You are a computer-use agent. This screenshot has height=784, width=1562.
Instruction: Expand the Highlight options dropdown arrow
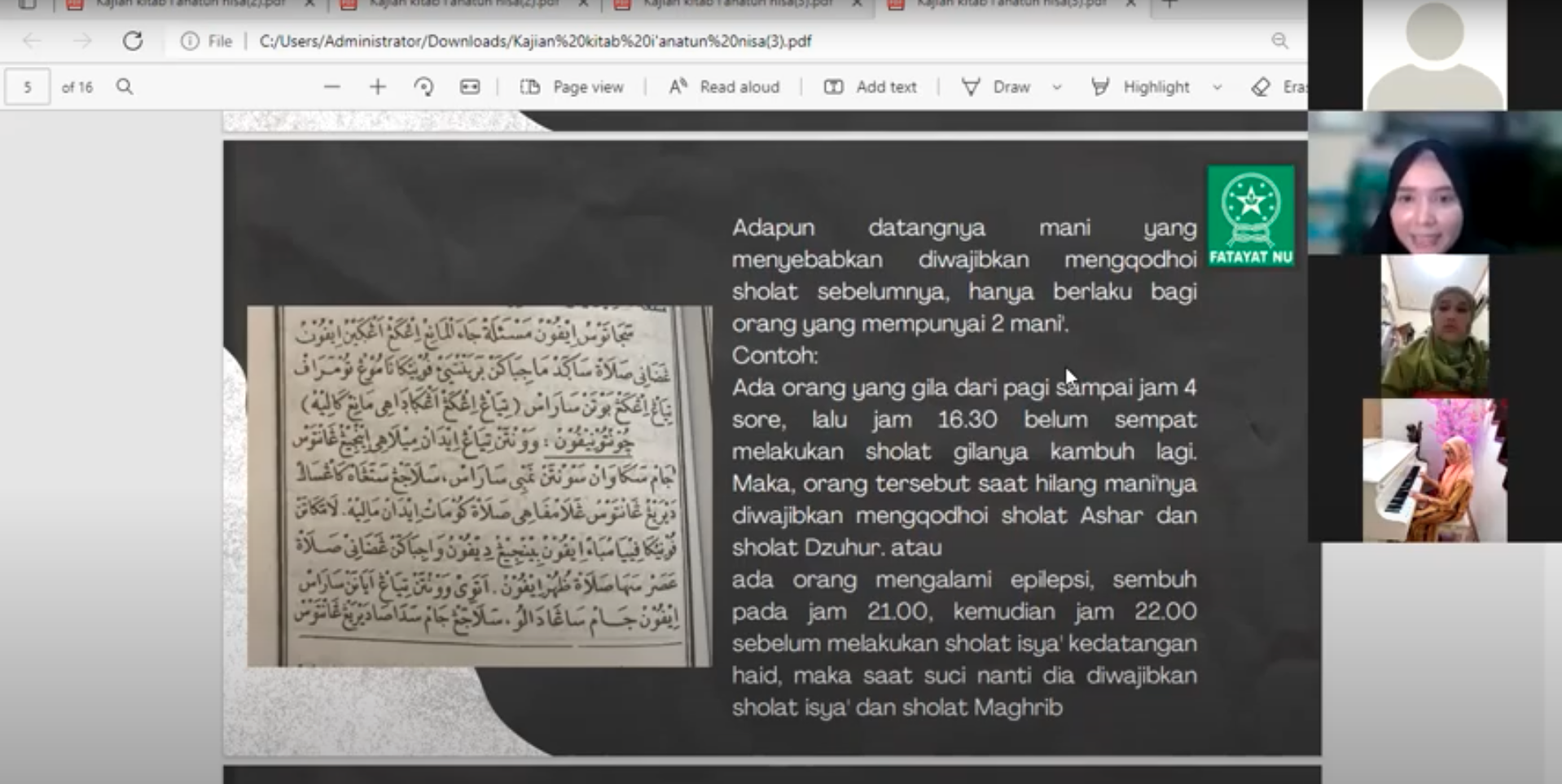click(1217, 86)
